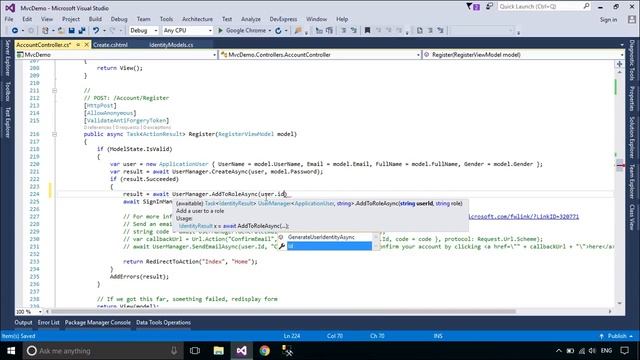
Task: Open the notifications flag icon
Action: (473, 7)
